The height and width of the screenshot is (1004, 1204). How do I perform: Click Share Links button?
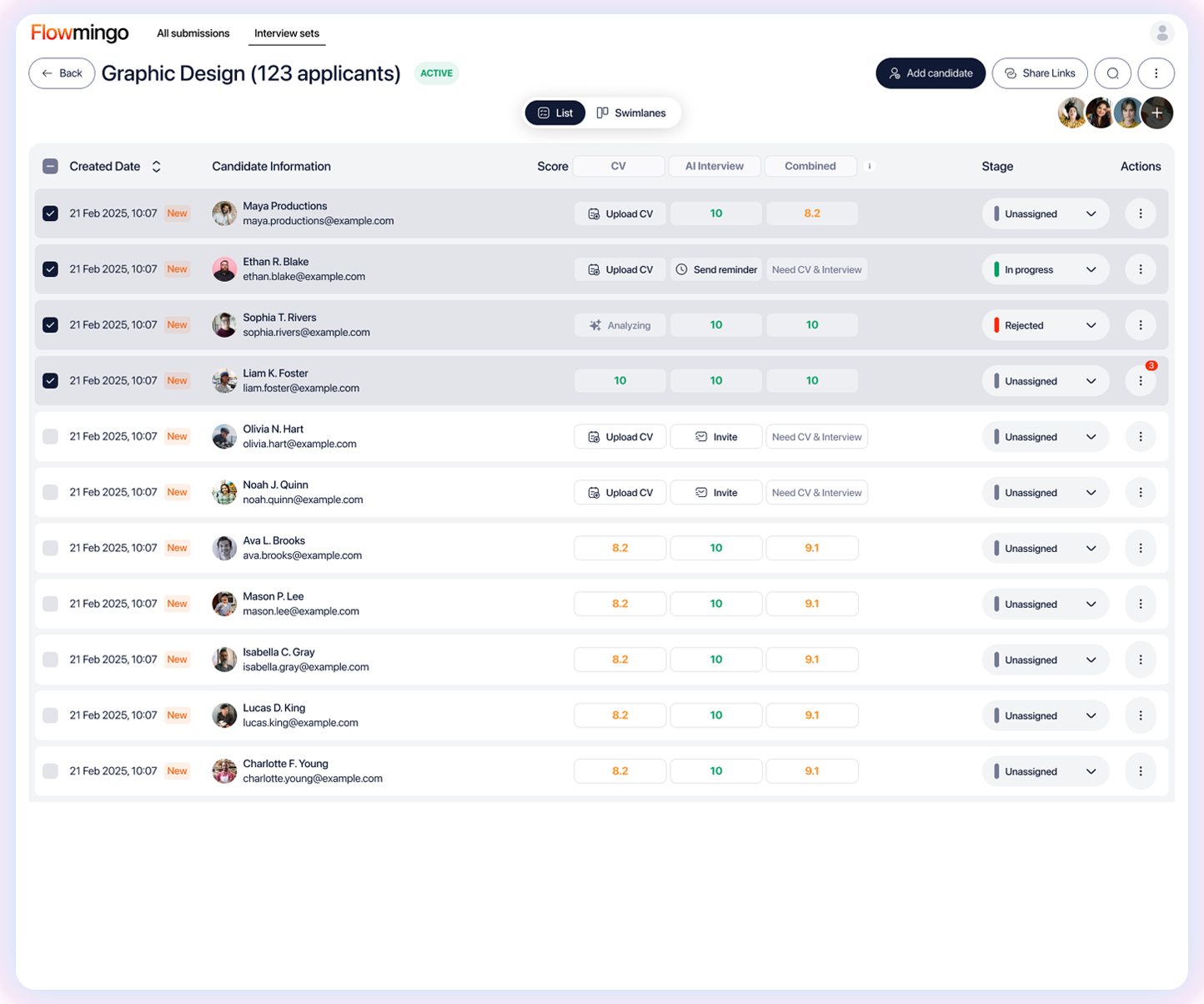tap(1040, 73)
